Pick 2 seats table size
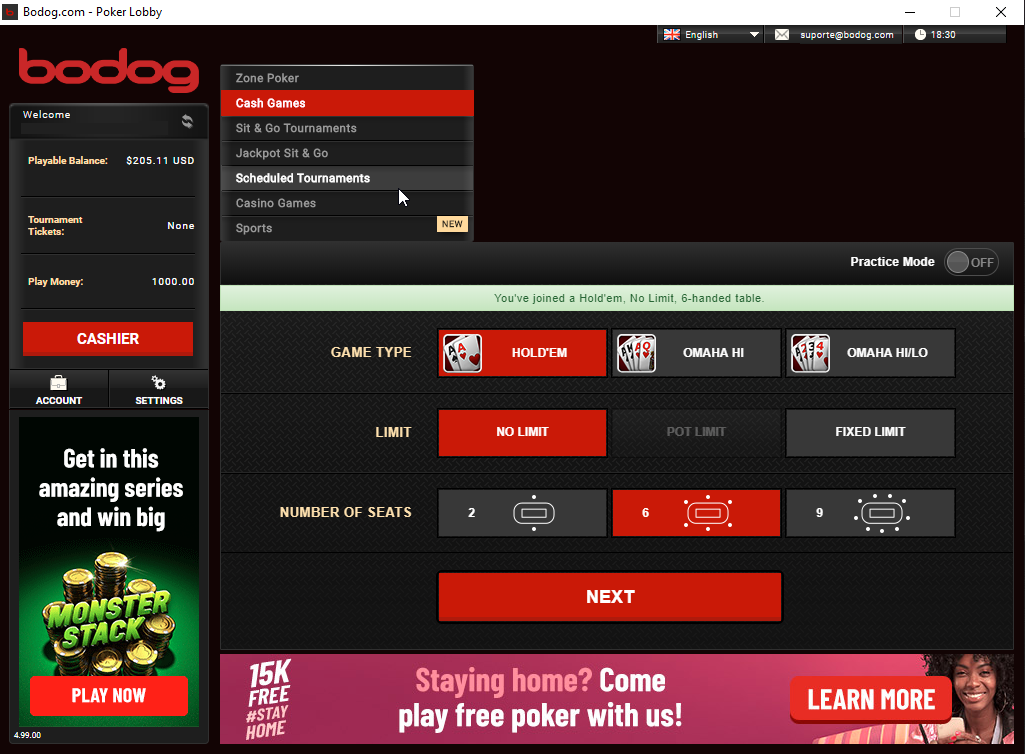 click(522, 513)
